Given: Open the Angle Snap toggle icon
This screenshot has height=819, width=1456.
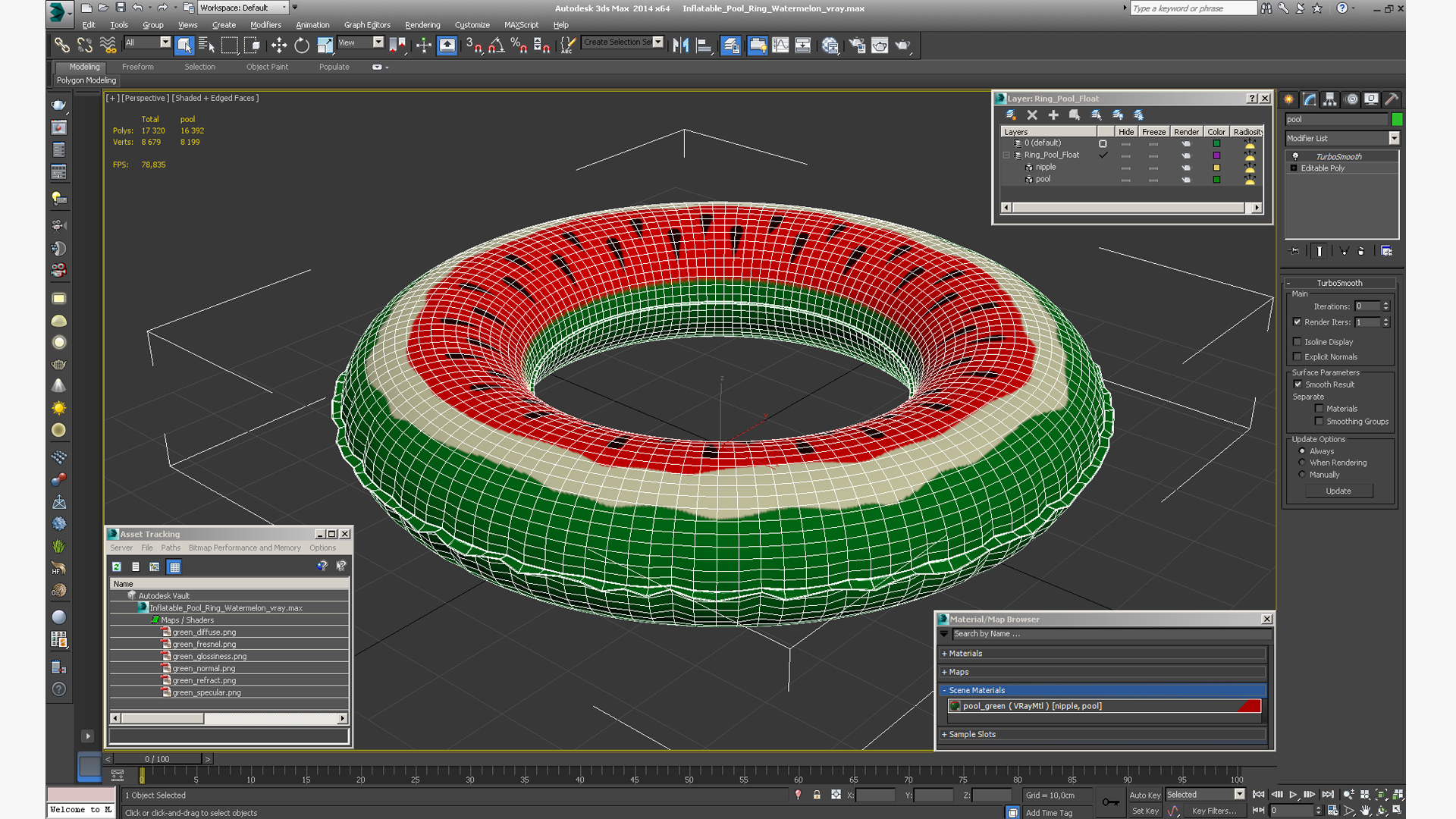Looking at the screenshot, I should tap(496, 45).
